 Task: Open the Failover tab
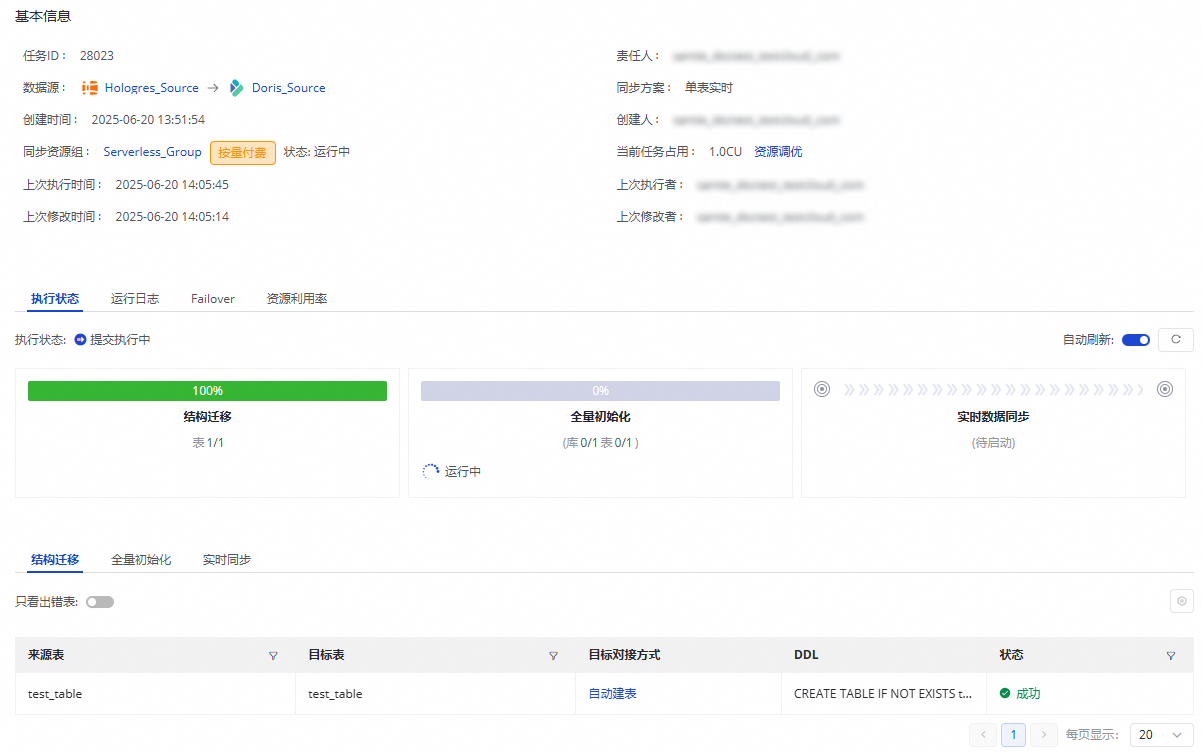(x=213, y=298)
